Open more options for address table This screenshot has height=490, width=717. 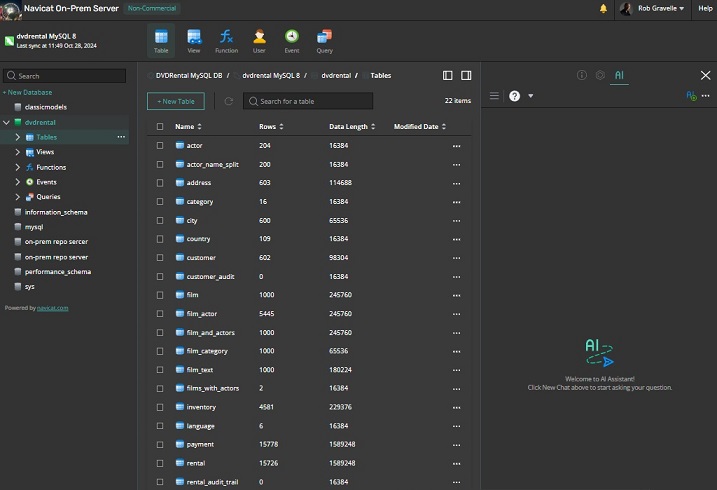(x=456, y=183)
